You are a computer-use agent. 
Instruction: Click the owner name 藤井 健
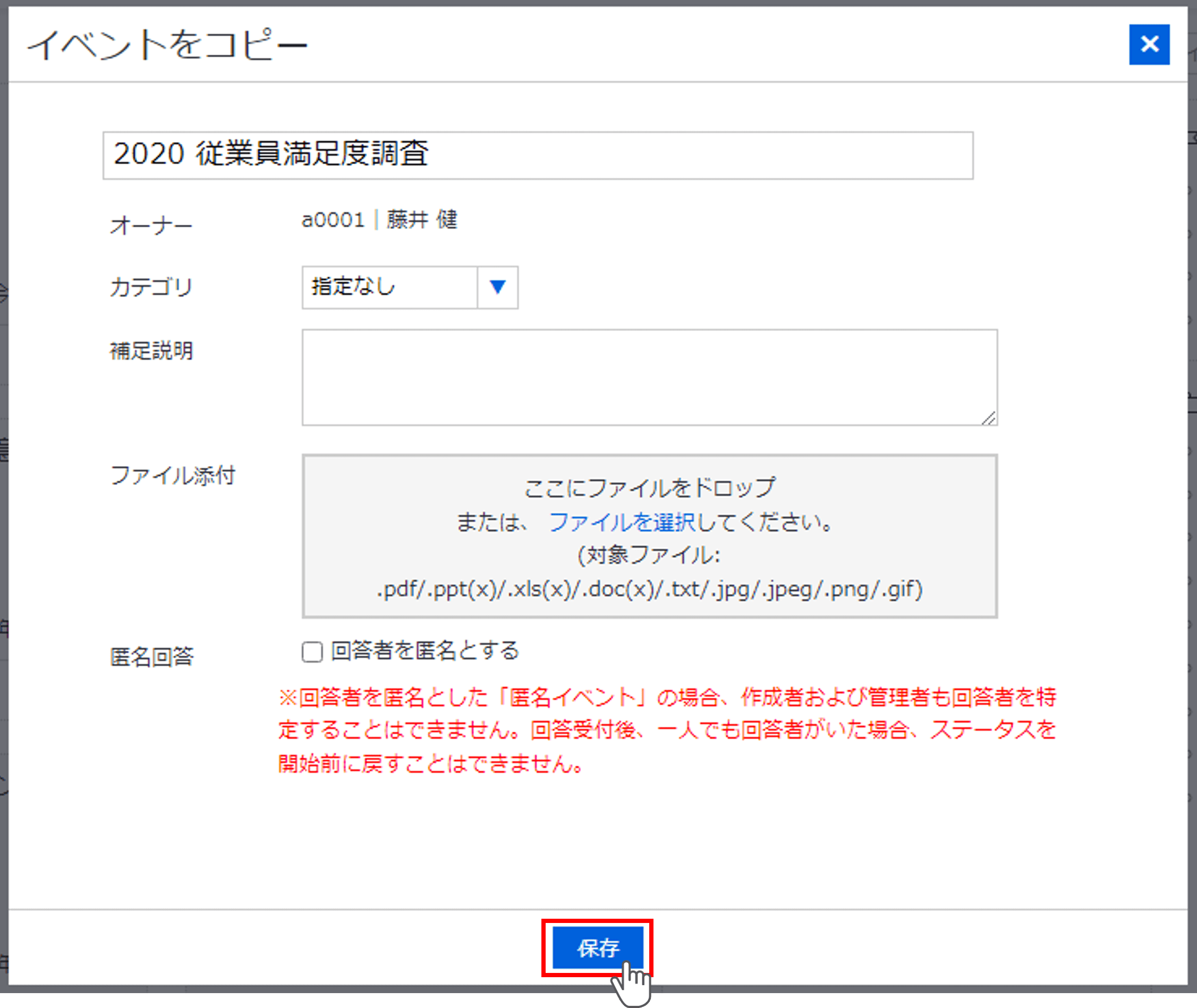[422, 219]
